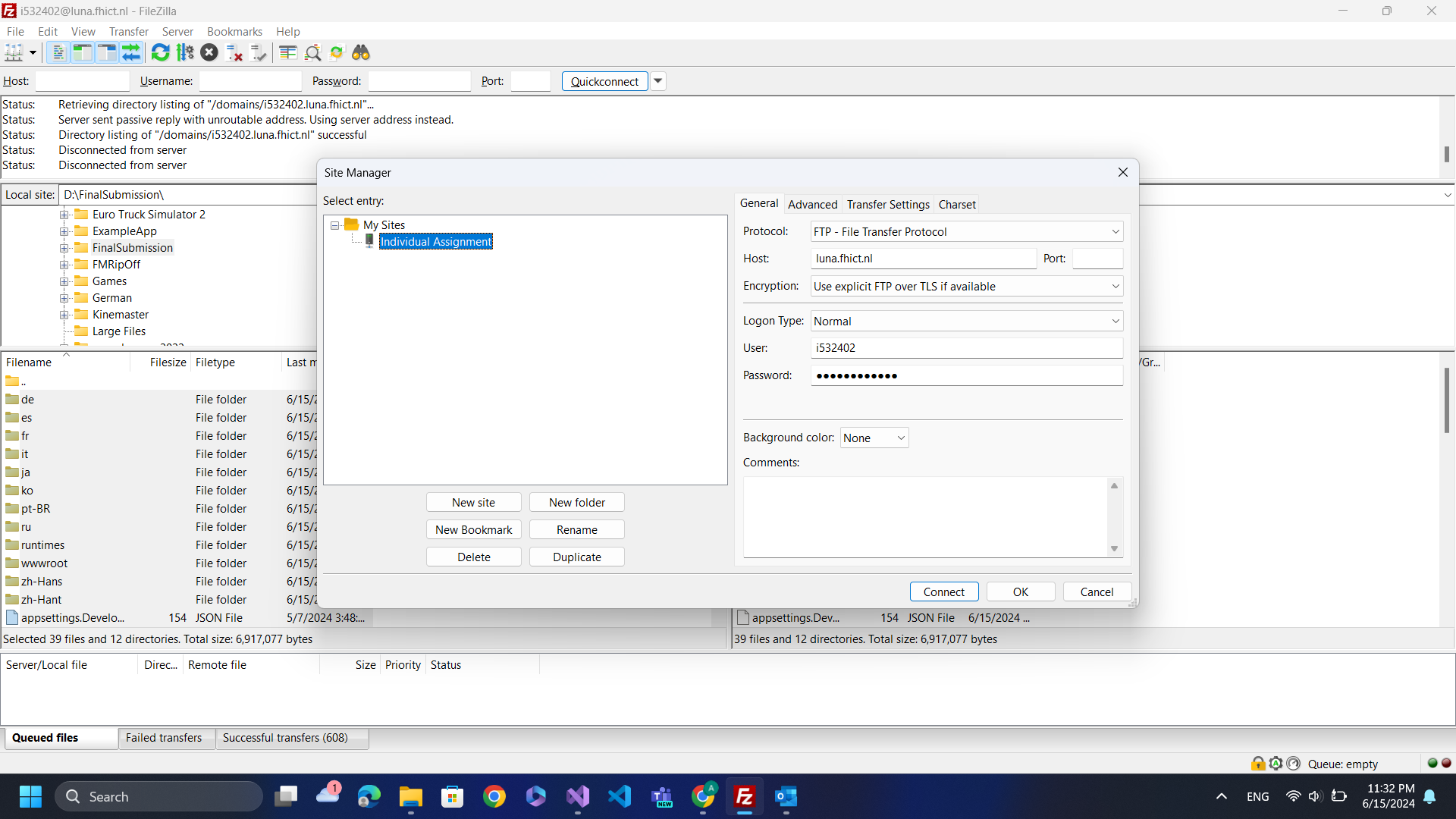The width and height of the screenshot is (1456, 819).
Task: Click the Host field containing luna.fhict.nl
Action: [x=923, y=259]
